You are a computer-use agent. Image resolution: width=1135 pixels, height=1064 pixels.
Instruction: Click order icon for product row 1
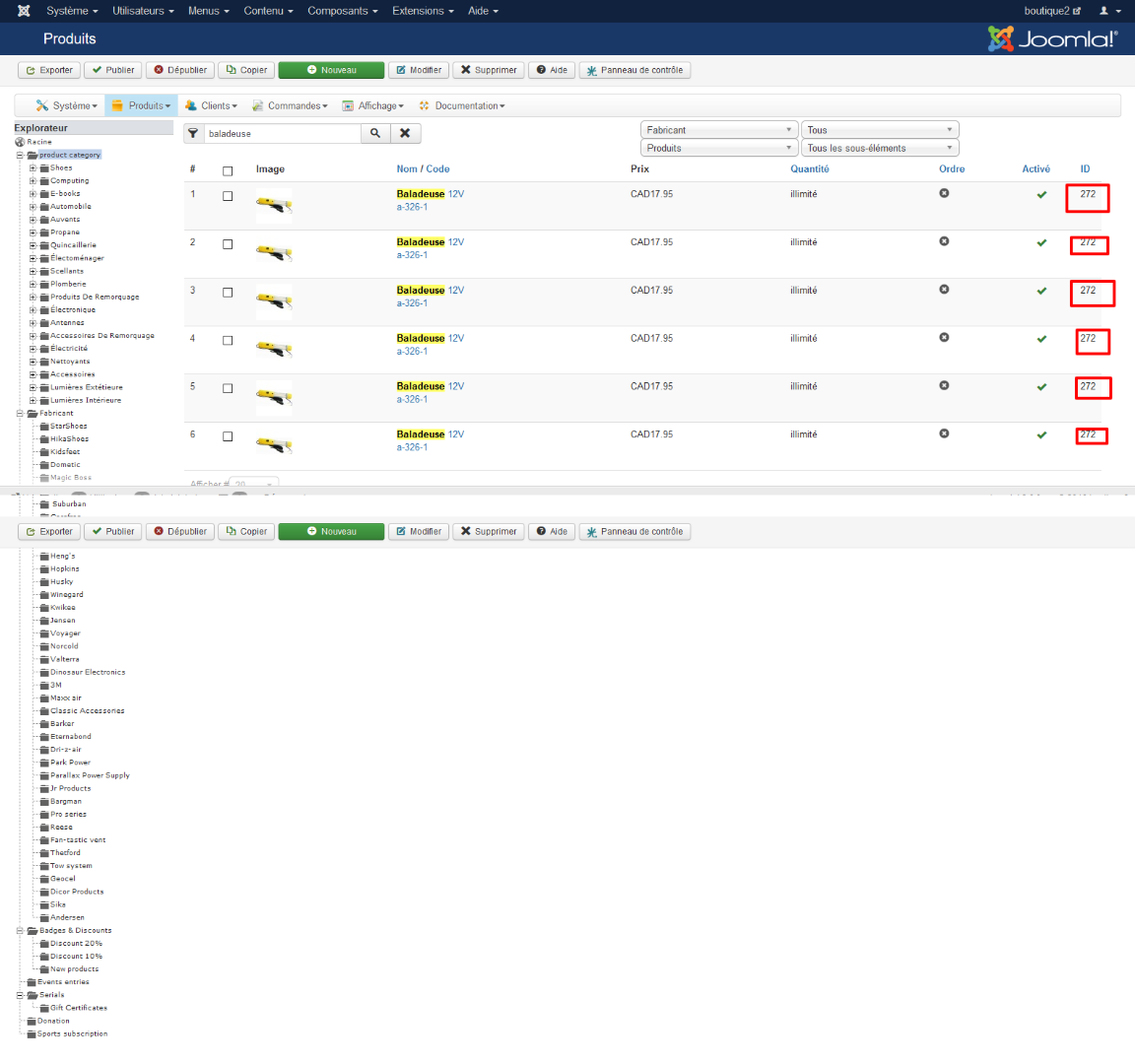point(944,193)
